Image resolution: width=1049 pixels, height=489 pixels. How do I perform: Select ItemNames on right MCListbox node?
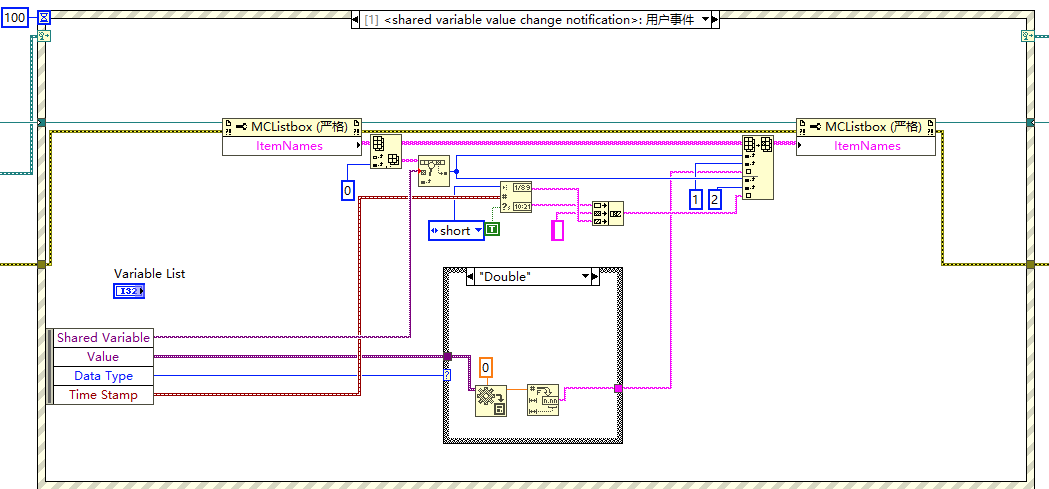click(x=867, y=146)
